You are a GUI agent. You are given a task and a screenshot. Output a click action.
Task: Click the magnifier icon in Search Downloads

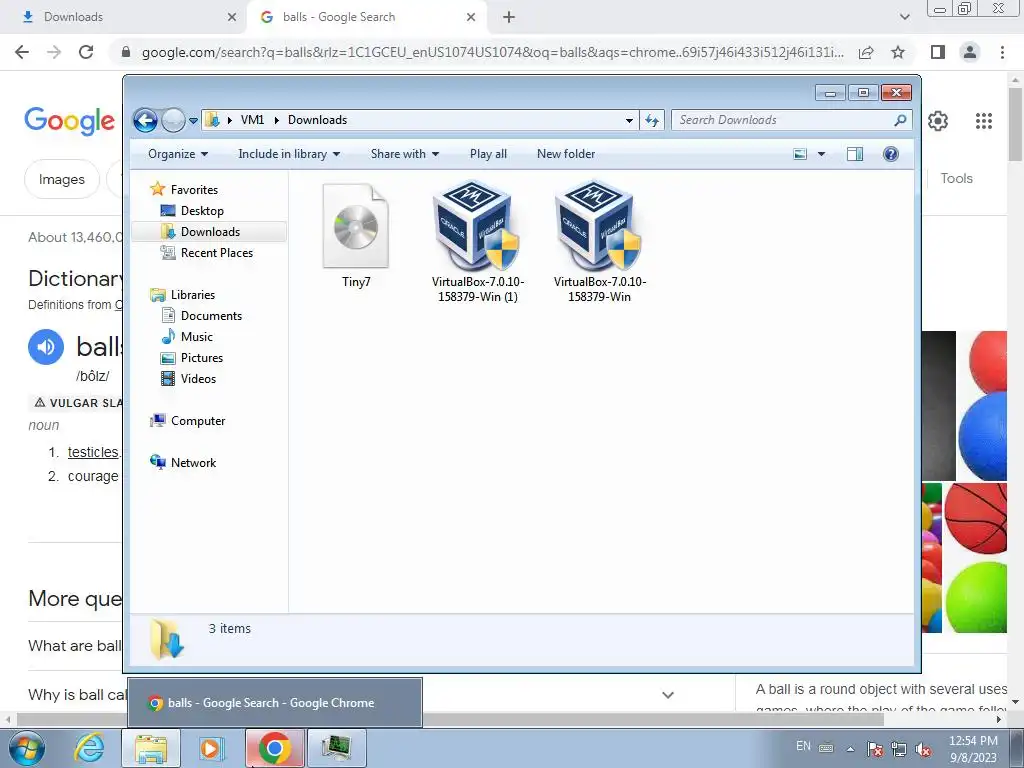(x=900, y=120)
